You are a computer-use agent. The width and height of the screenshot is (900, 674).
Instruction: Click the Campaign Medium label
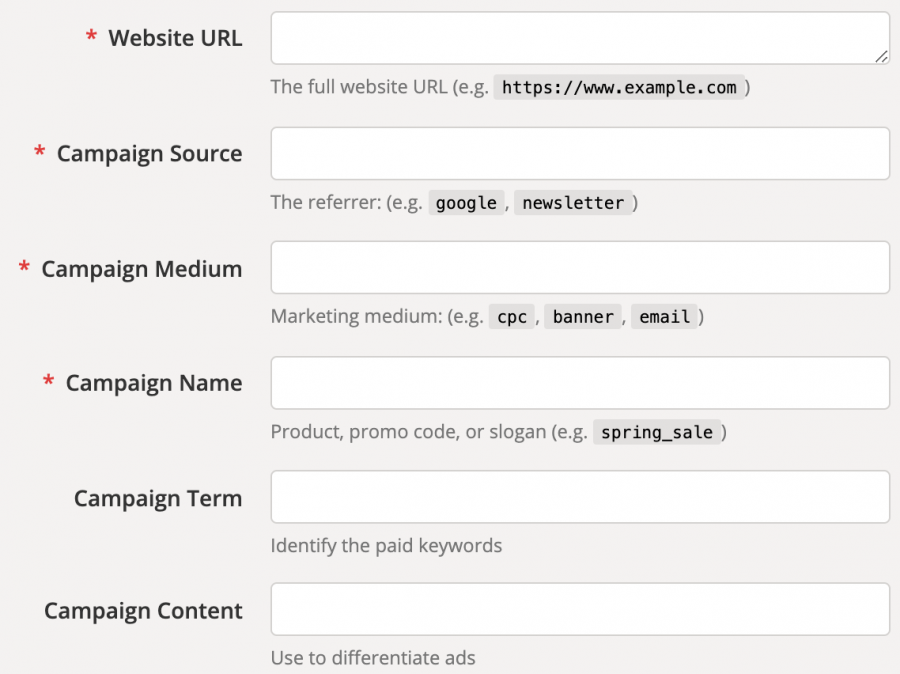[141, 269]
